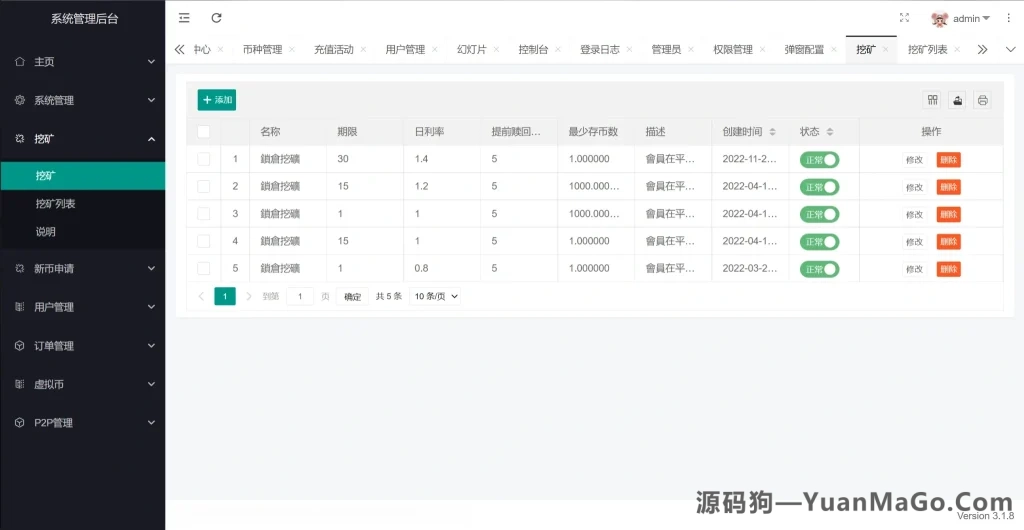Close the 幻灯片 tab

[496, 50]
